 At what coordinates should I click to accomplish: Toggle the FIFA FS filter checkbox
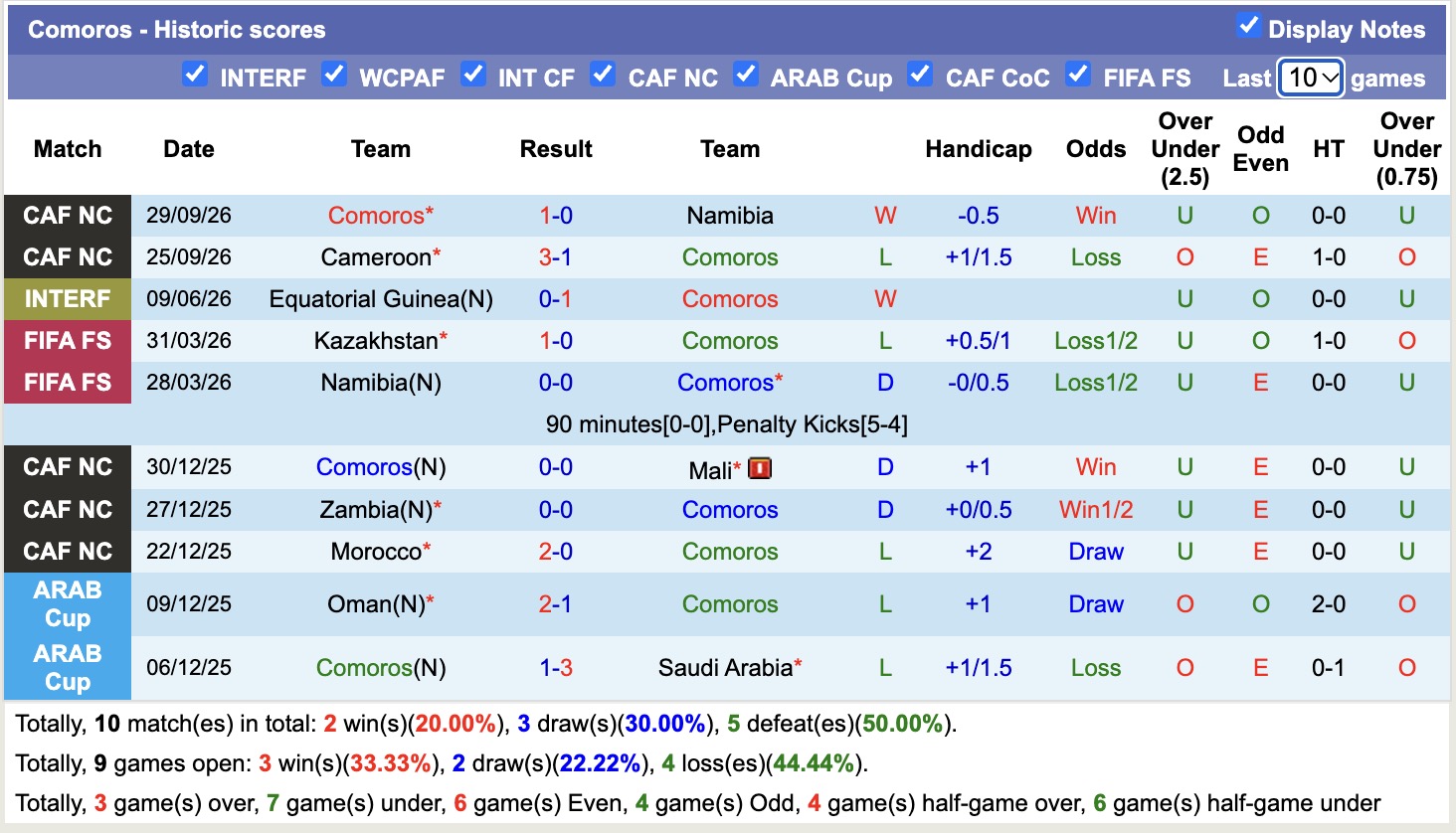click(1078, 75)
